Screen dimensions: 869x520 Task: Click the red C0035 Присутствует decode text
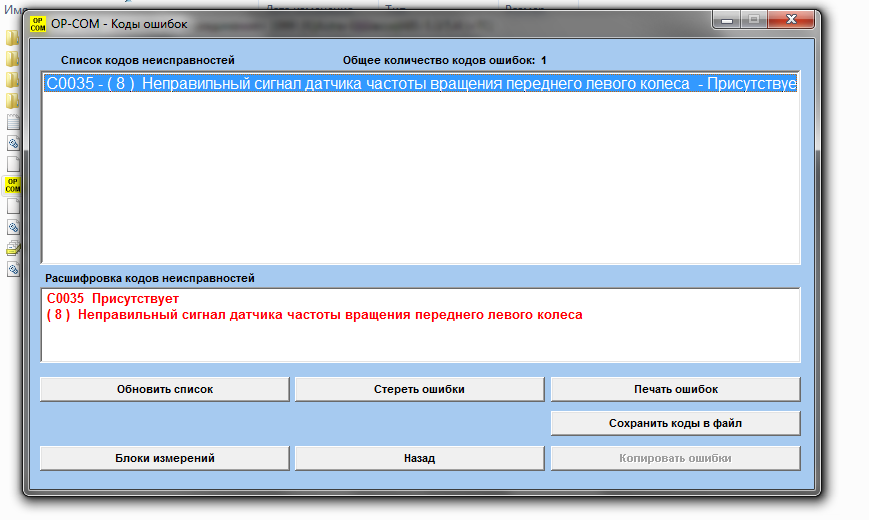coord(113,298)
